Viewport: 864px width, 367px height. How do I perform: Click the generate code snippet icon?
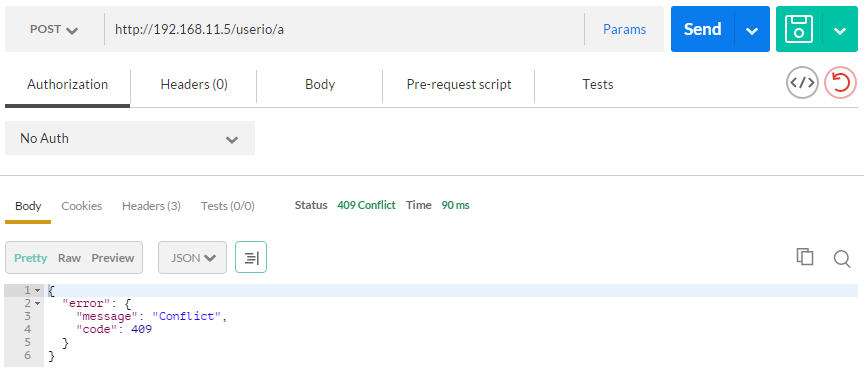pos(802,83)
